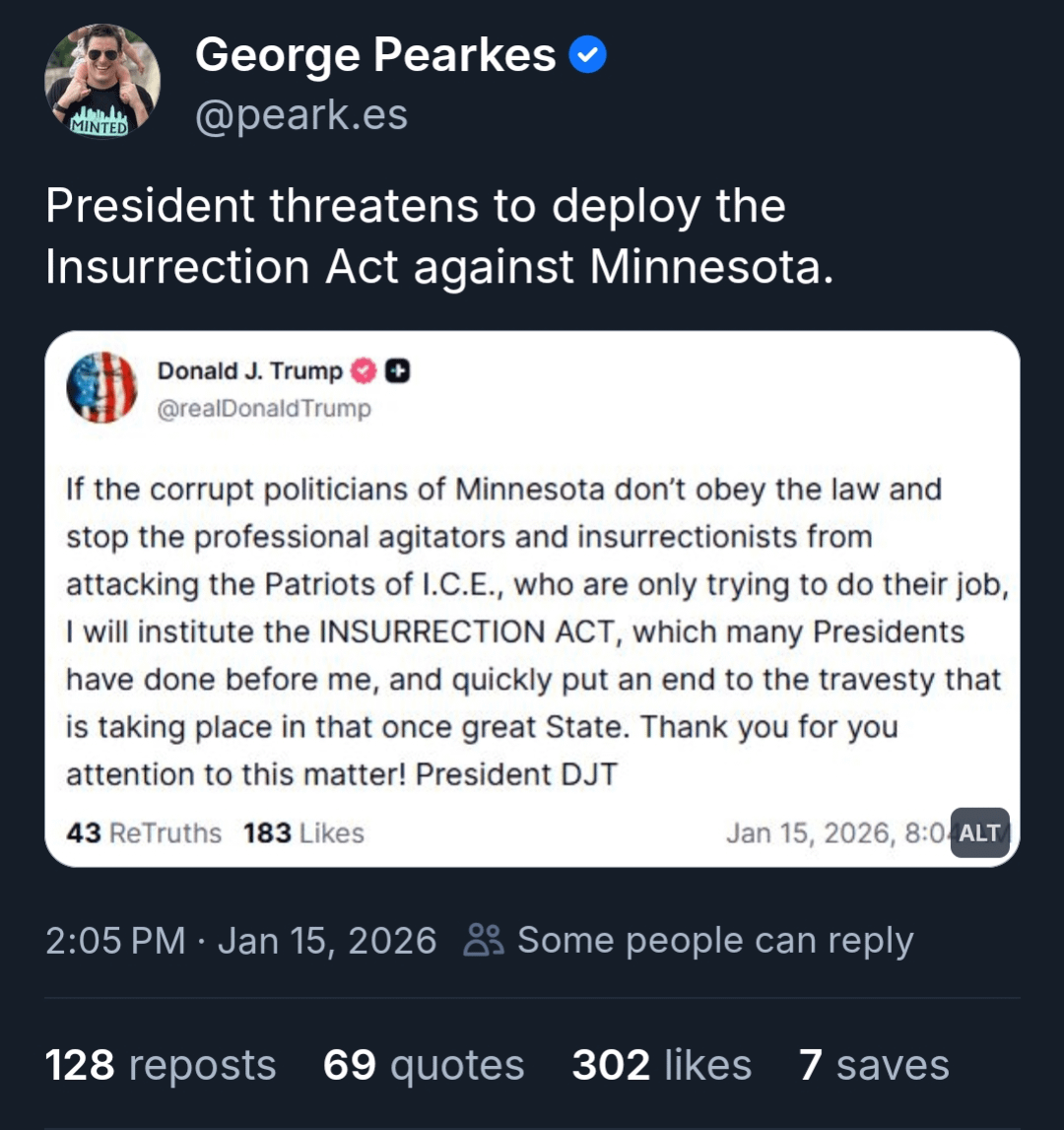This screenshot has height=1130, width=1064.
Task: Click the red verified badge in embedded post
Action: [364, 371]
